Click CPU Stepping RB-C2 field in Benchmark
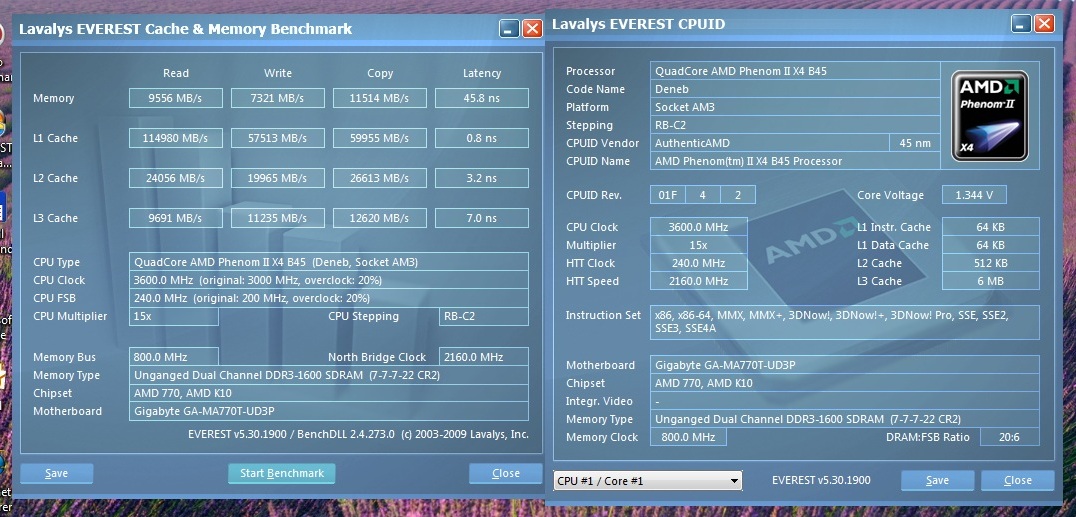The width and height of the screenshot is (1076, 517). pyautogui.click(x=484, y=316)
